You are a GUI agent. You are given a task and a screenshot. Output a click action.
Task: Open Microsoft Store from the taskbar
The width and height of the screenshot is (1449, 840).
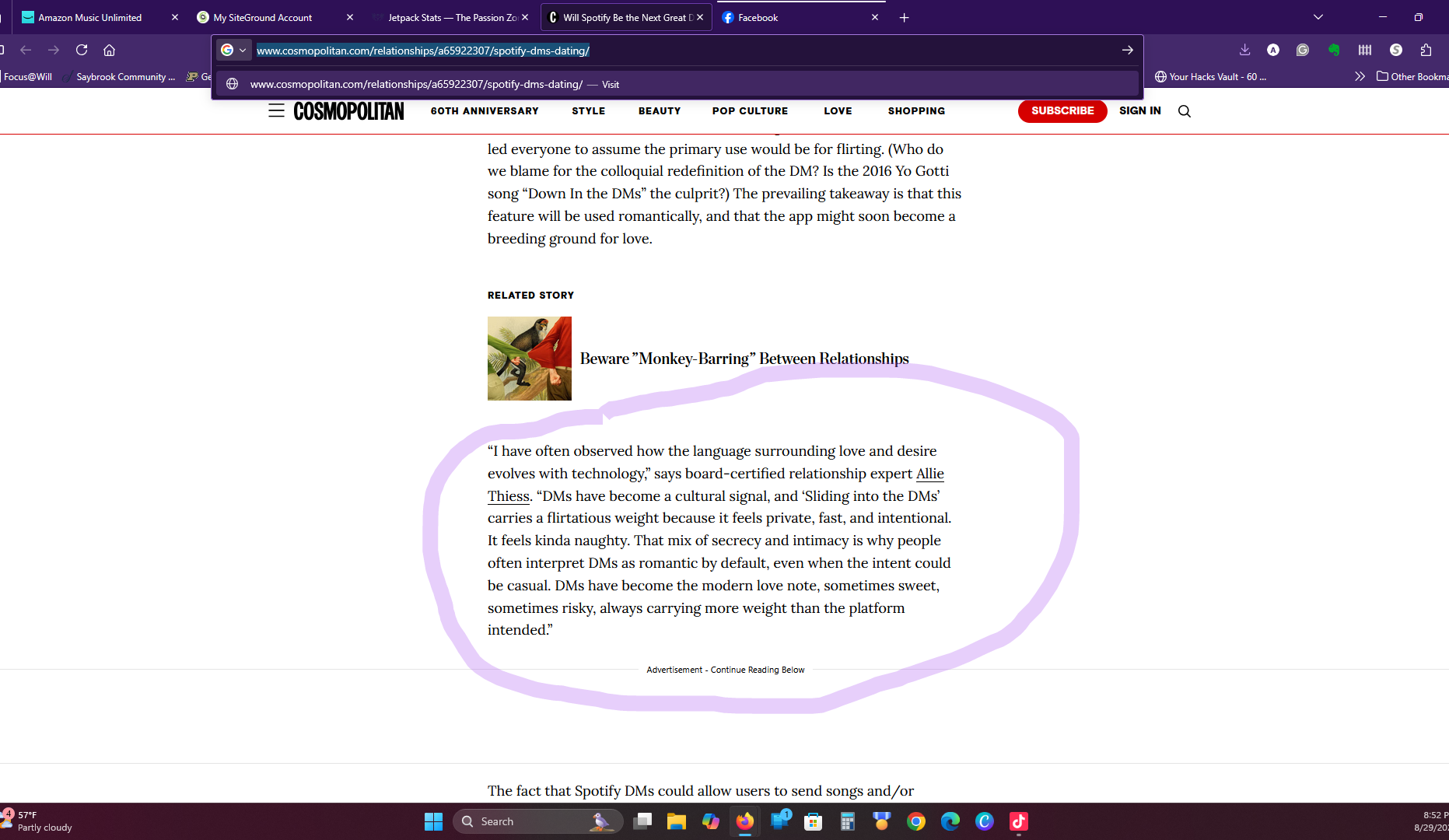click(814, 821)
